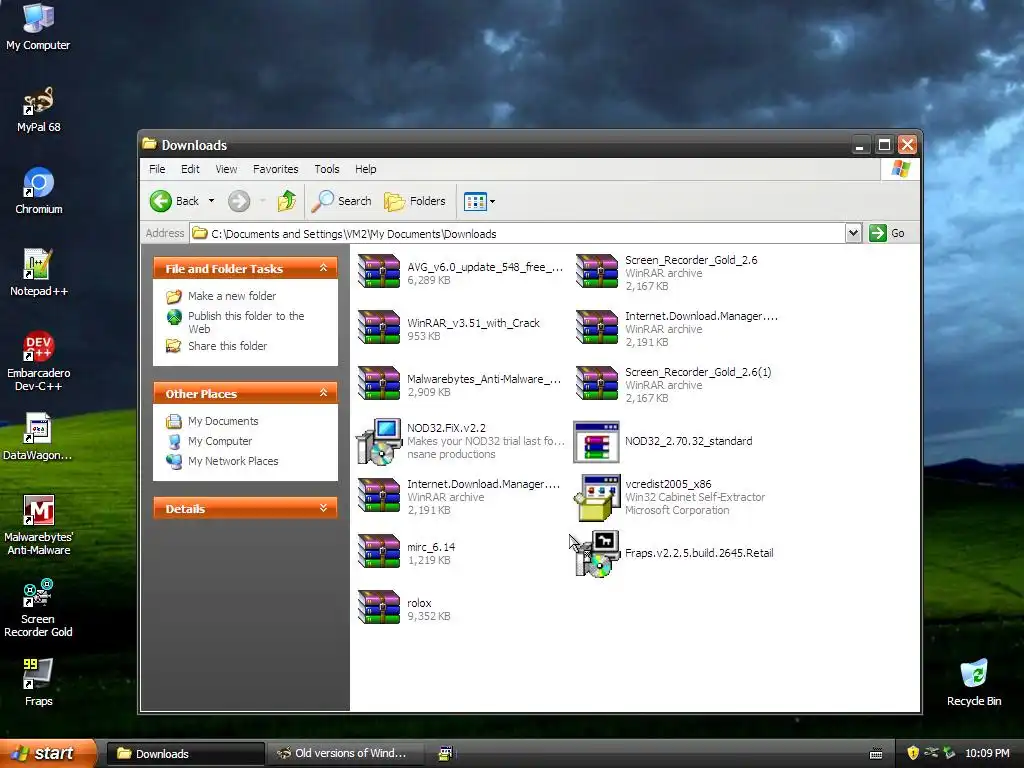Open My Computer desktop icon
This screenshot has height=768, width=1024.
tap(38, 26)
